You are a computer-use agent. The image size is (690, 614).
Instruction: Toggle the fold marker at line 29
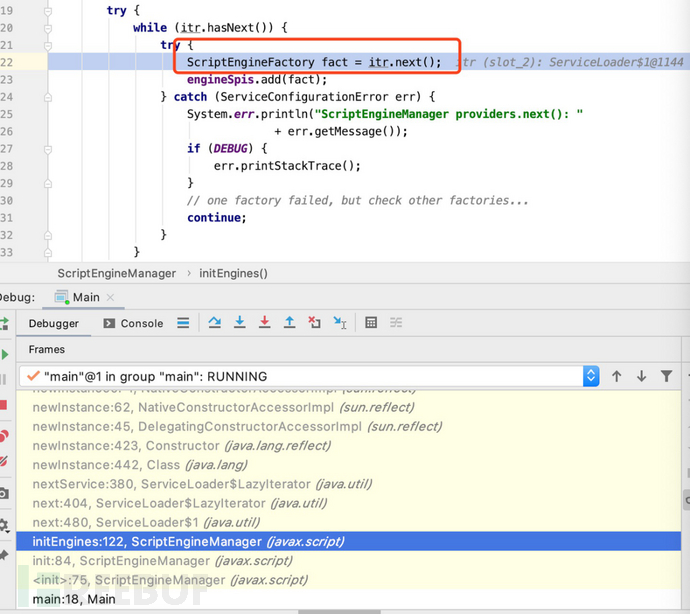coord(48,184)
